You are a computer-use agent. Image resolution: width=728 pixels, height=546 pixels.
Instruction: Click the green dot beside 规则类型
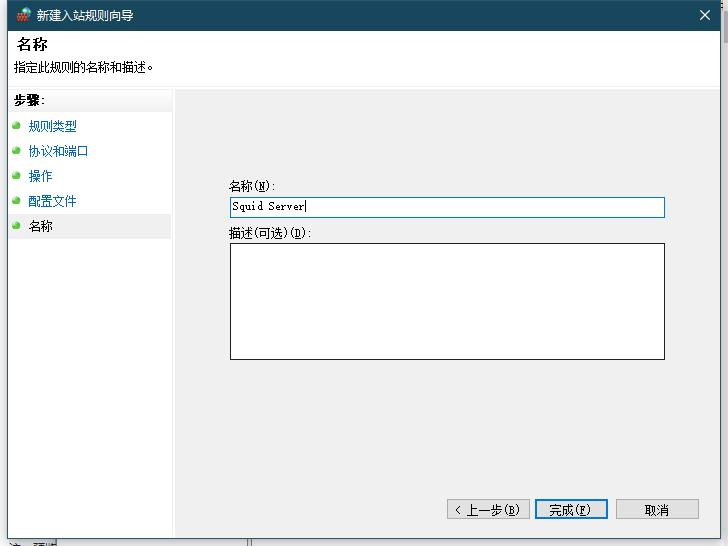point(16,126)
